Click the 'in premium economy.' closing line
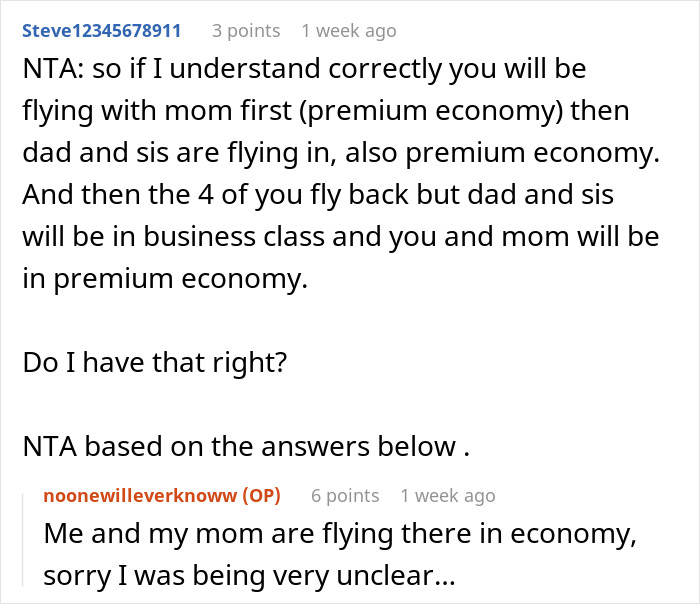This screenshot has height=604, width=700. click(165, 279)
